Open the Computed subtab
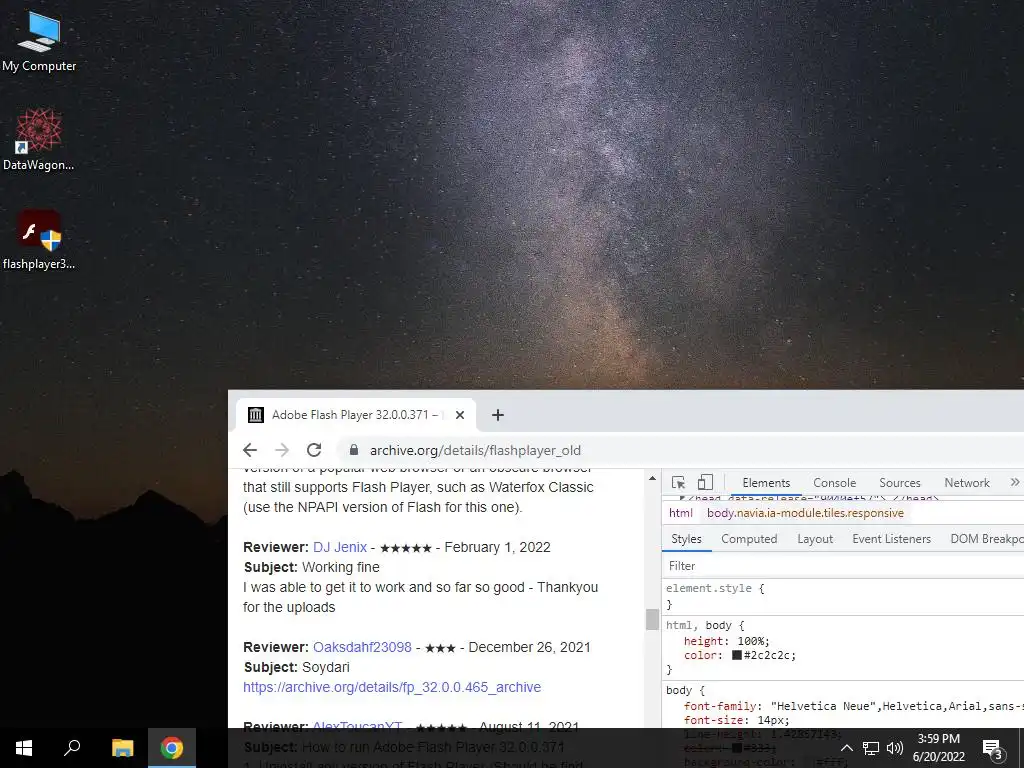Screen dimensions: 1024x768 (x=749, y=539)
